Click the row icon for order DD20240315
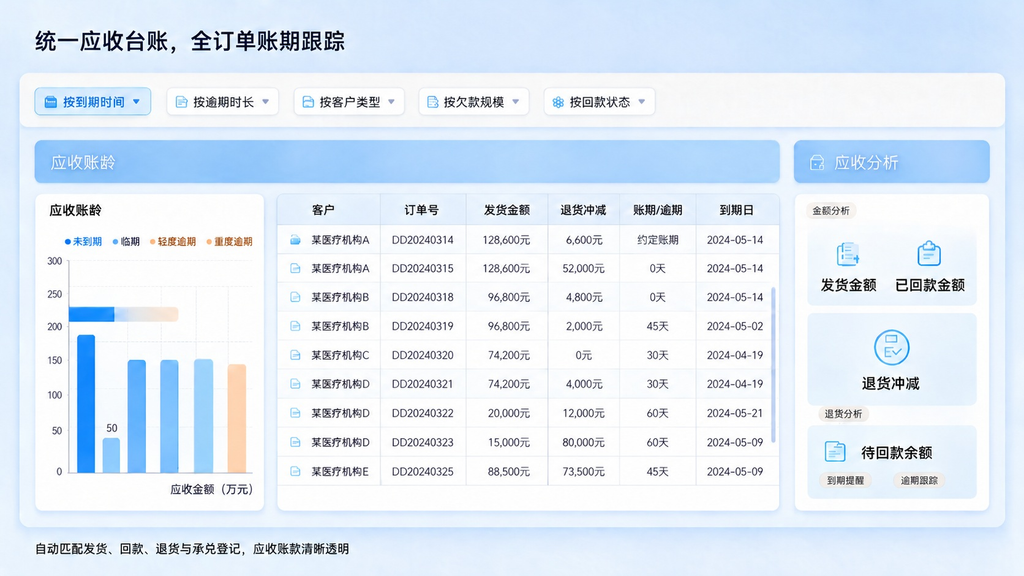Image resolution: width=1024 pixels, height=576 pixels. click(295, 268)
